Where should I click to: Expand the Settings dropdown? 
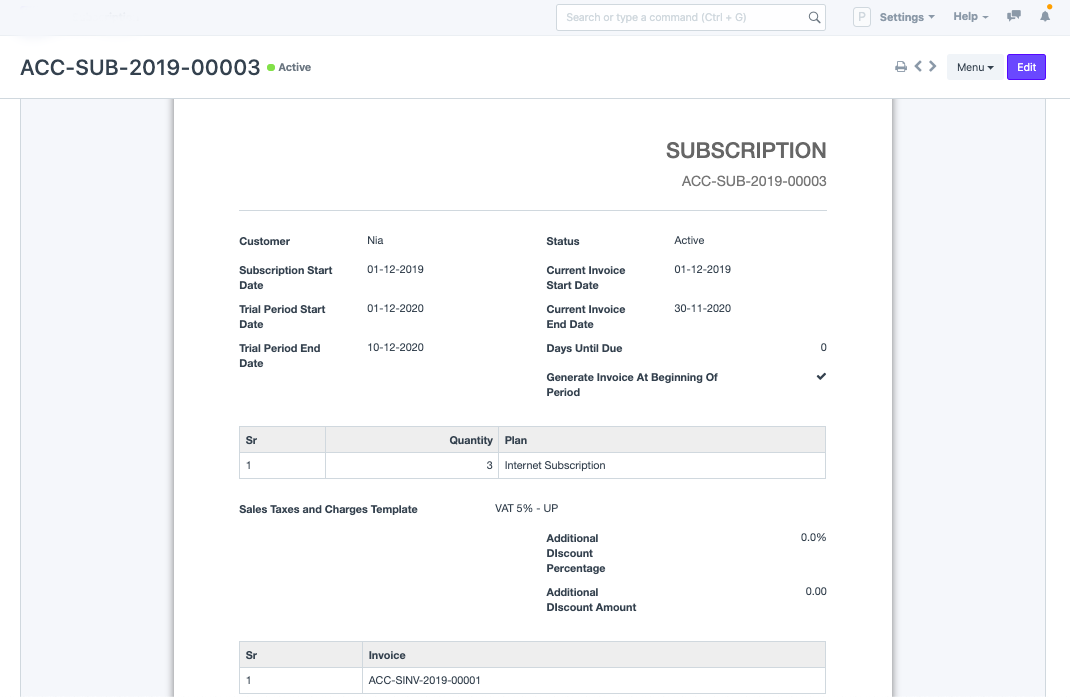click(x=906, y=17)
